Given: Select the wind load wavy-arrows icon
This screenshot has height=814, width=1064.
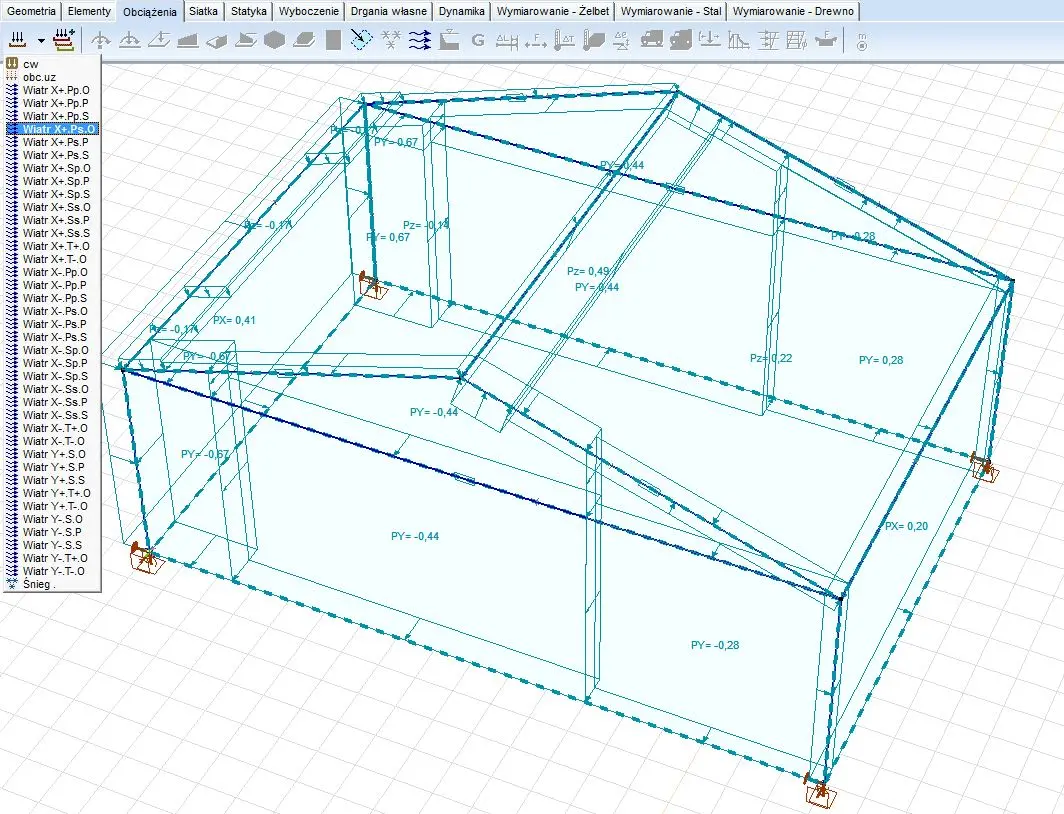Looking at the screenshot, I should [x=420, y=40].
